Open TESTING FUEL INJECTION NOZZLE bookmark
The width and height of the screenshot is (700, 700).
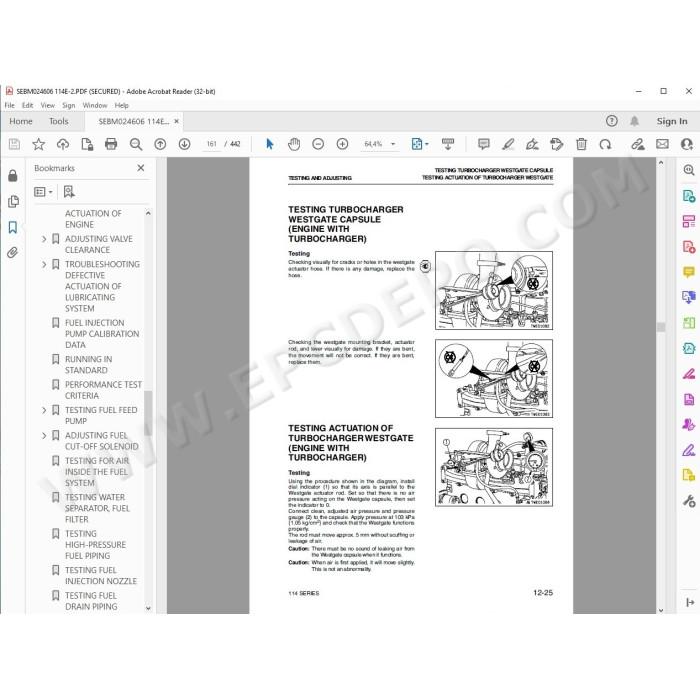point(100,575)
